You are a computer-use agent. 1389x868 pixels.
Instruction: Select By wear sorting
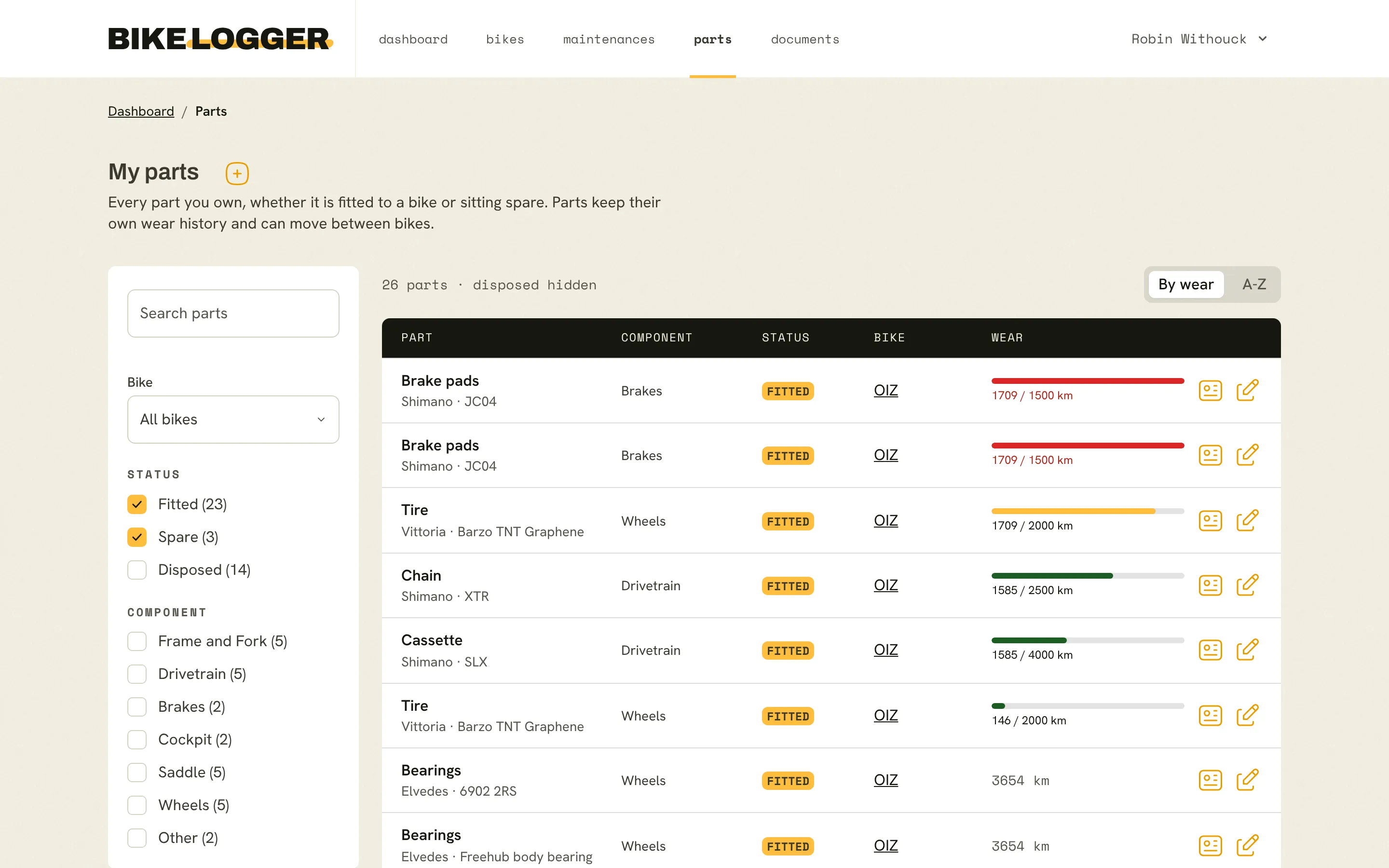(1186, 284)
